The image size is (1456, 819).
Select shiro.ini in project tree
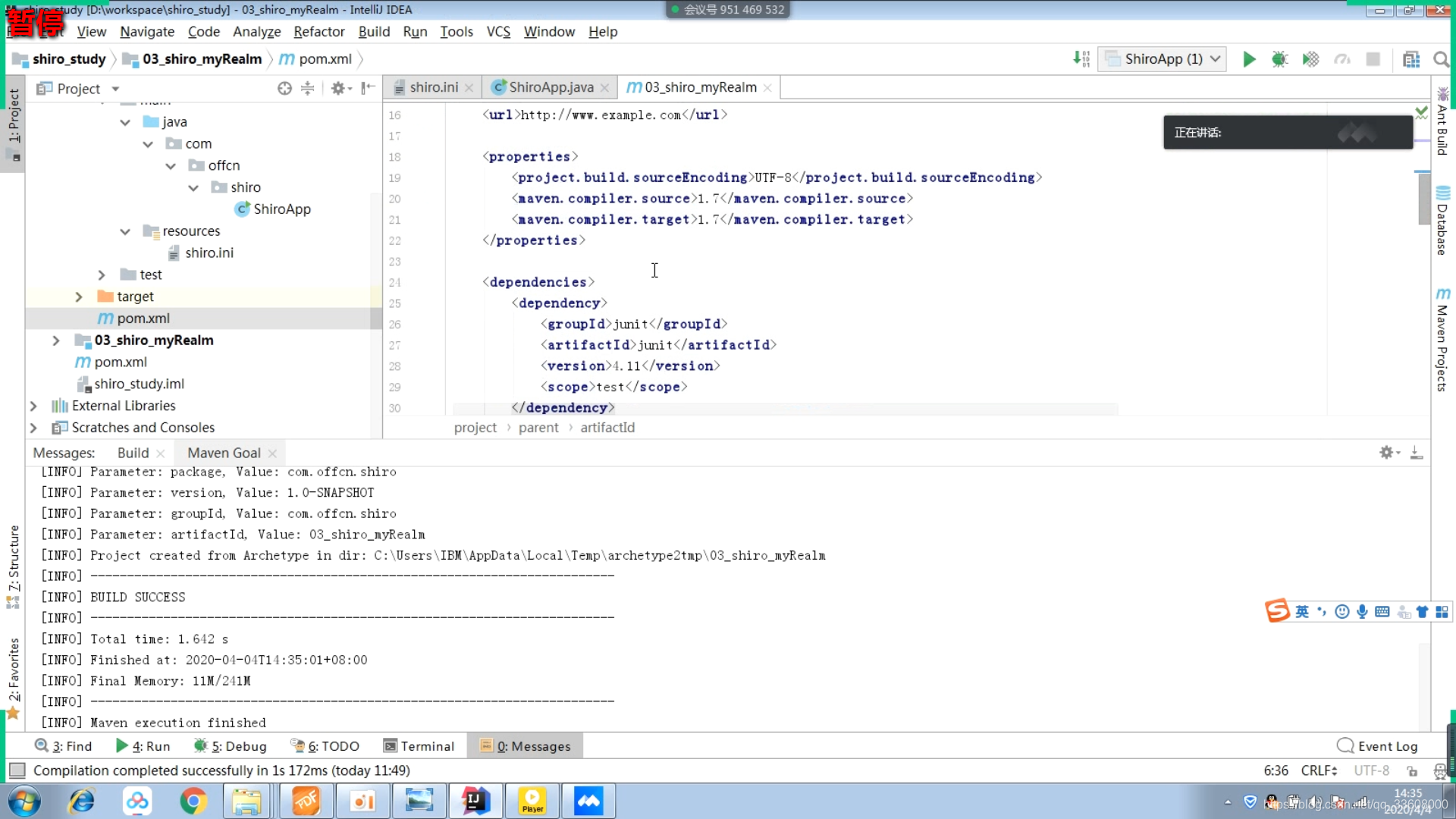click(200, 253)
